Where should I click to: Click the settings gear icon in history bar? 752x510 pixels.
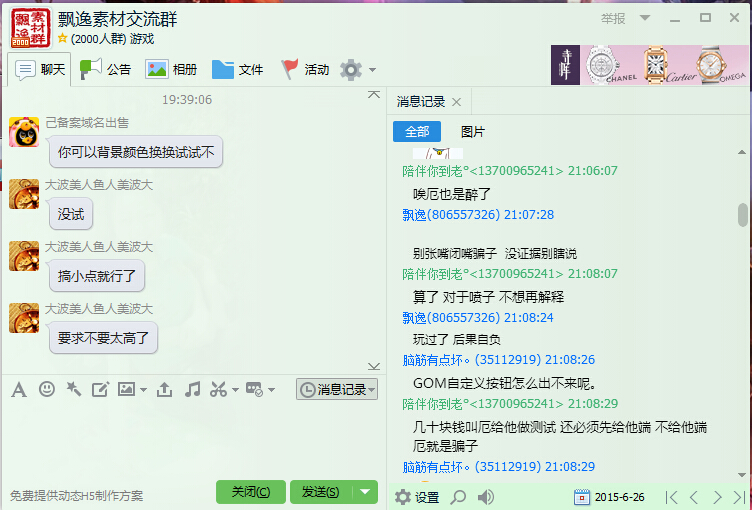tap(403, 497)
